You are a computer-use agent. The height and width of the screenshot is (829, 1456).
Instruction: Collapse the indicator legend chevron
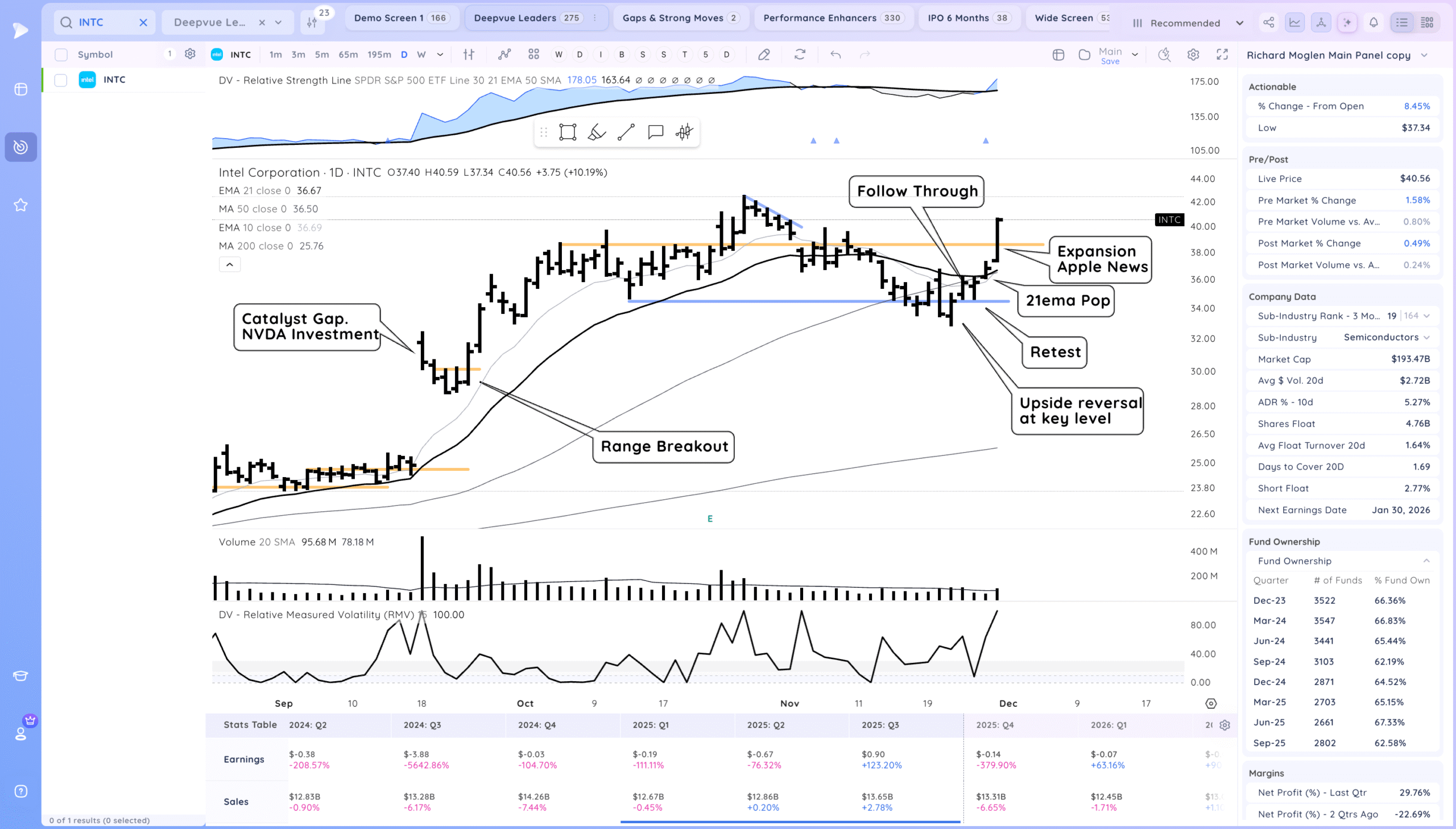tap(229, 264)
